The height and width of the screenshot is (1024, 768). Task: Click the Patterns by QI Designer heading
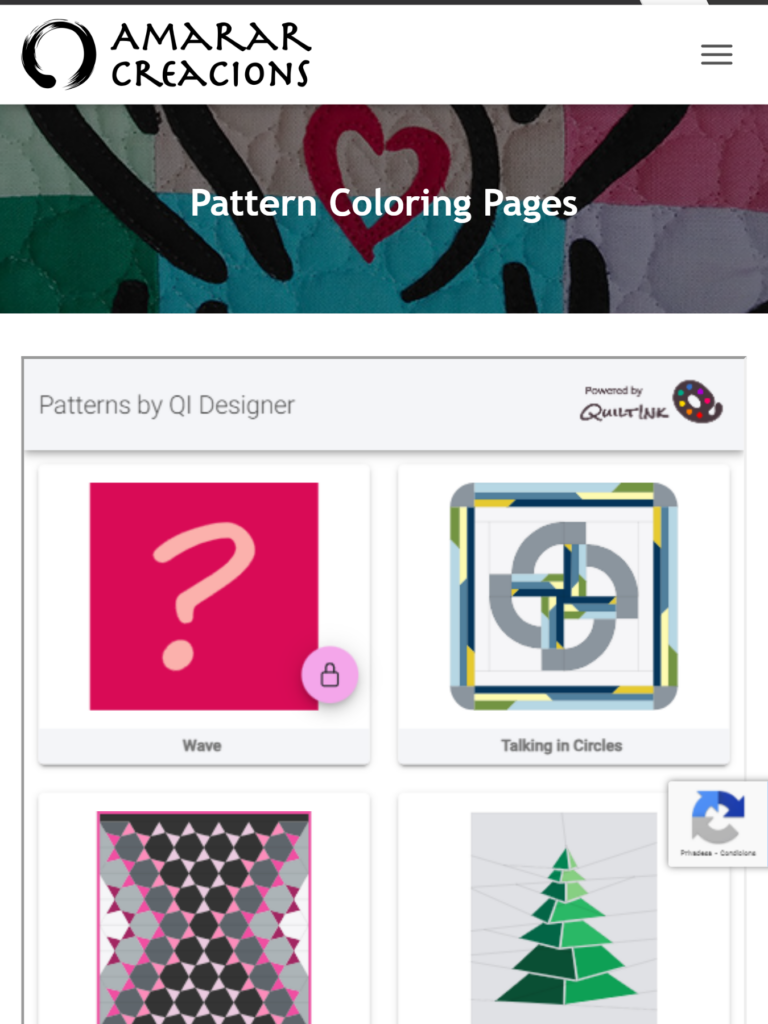(x=167, y=405)
